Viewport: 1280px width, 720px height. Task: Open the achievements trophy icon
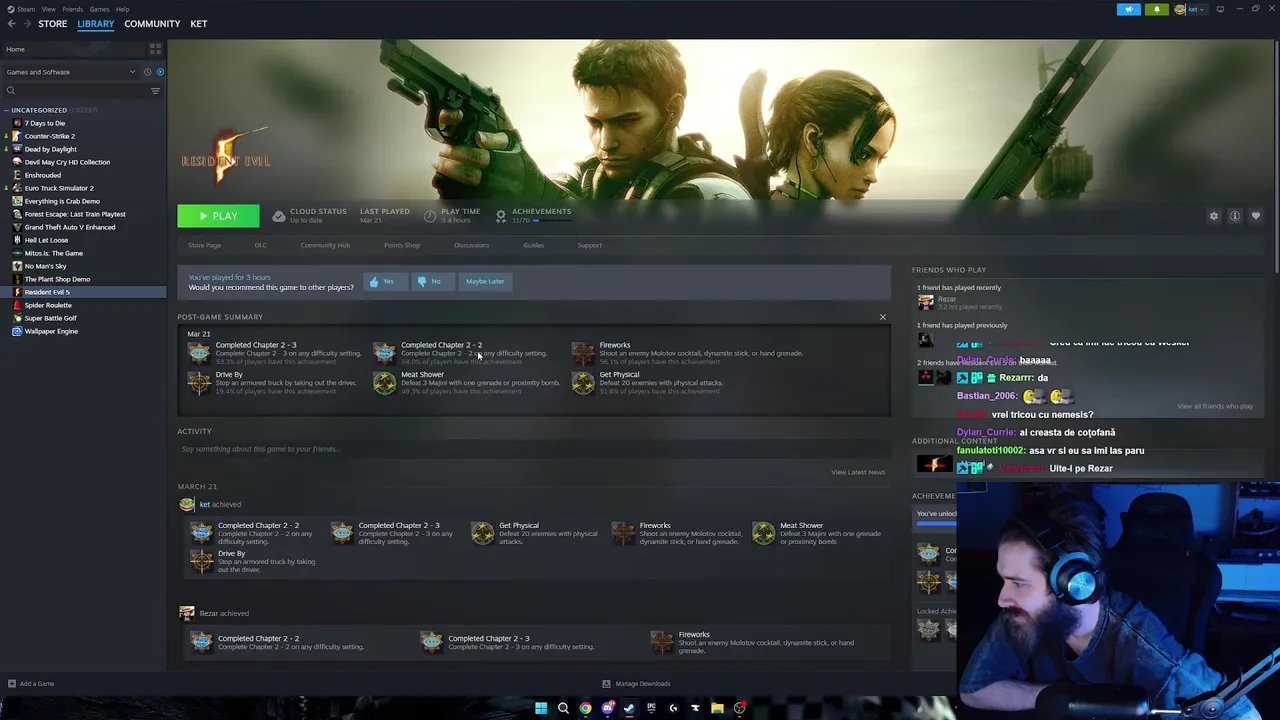coord(501,215)
